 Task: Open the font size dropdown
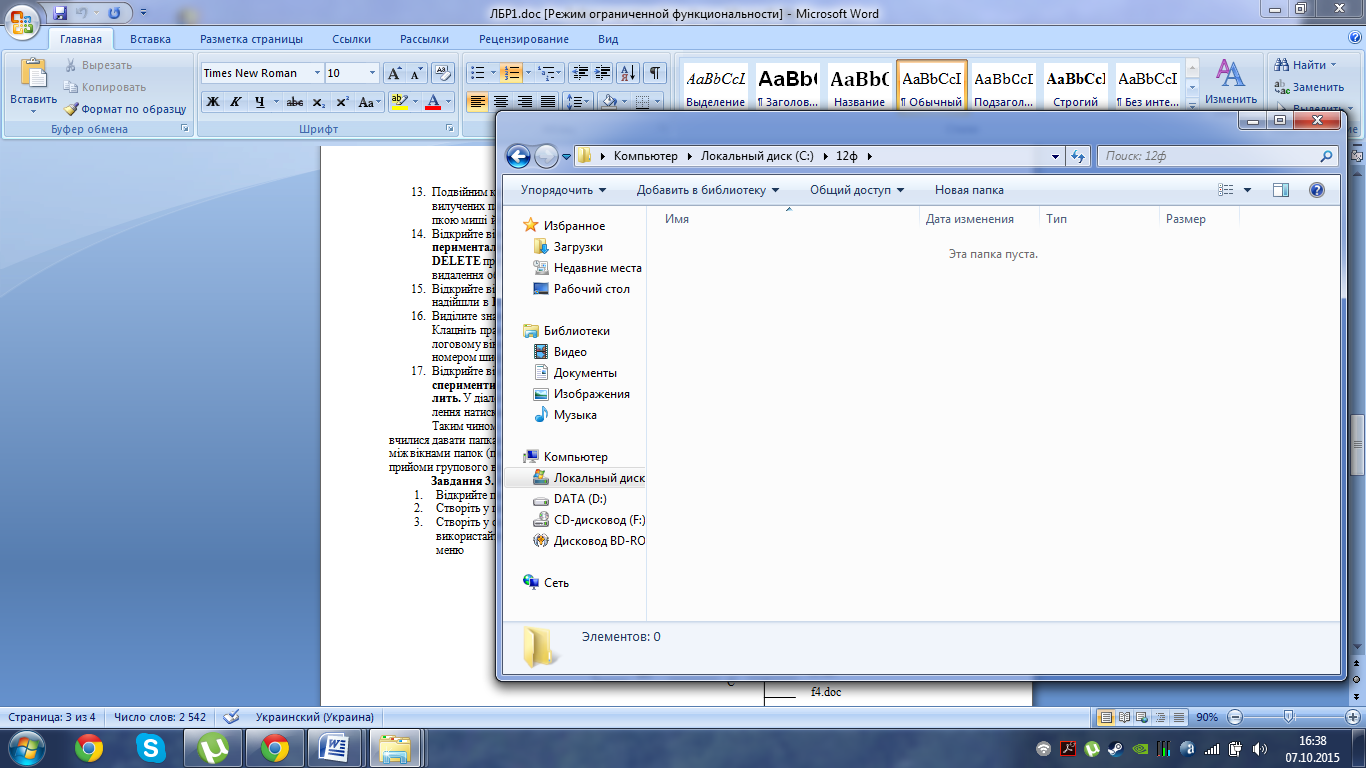372,73
